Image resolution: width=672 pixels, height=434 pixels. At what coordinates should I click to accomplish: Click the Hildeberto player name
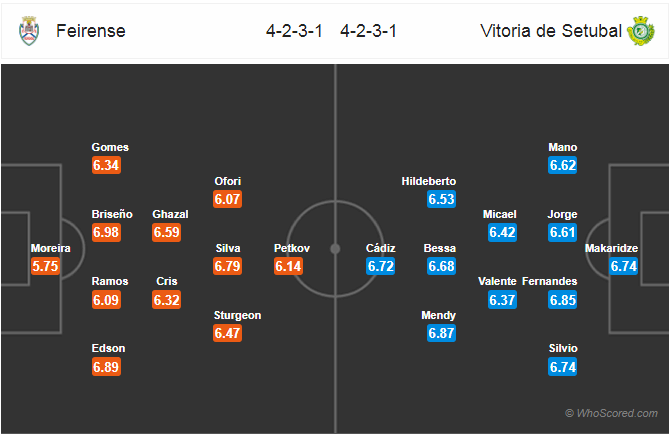point(429,181)
